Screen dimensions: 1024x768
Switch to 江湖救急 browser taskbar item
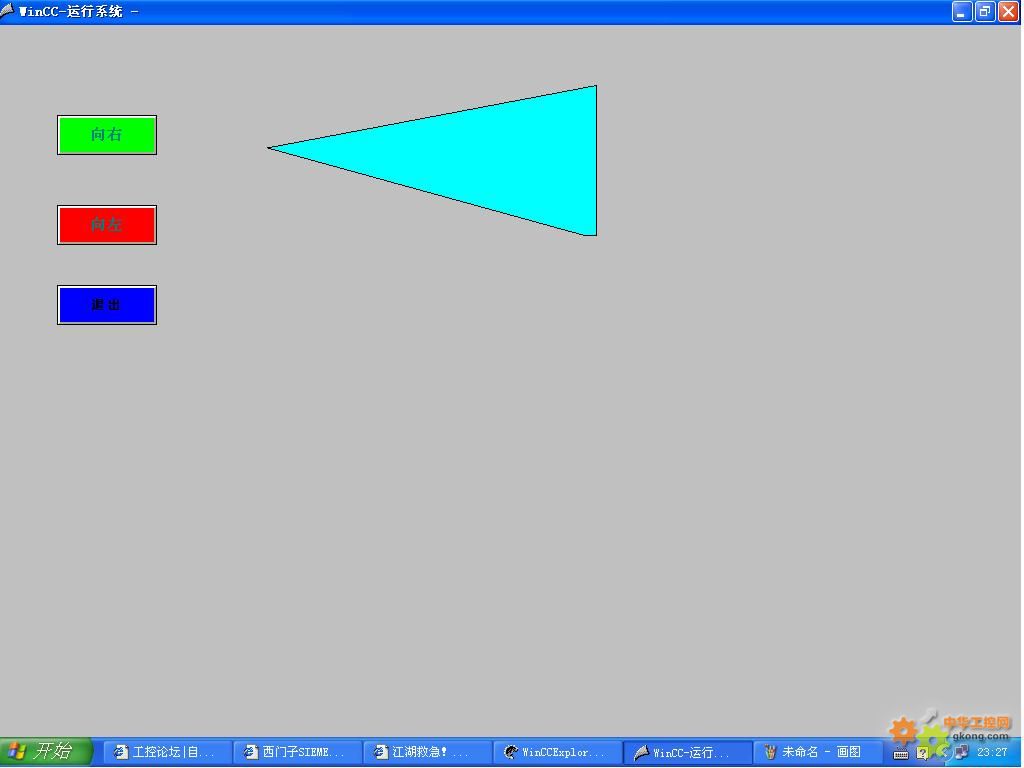click(x=428, y=752)
